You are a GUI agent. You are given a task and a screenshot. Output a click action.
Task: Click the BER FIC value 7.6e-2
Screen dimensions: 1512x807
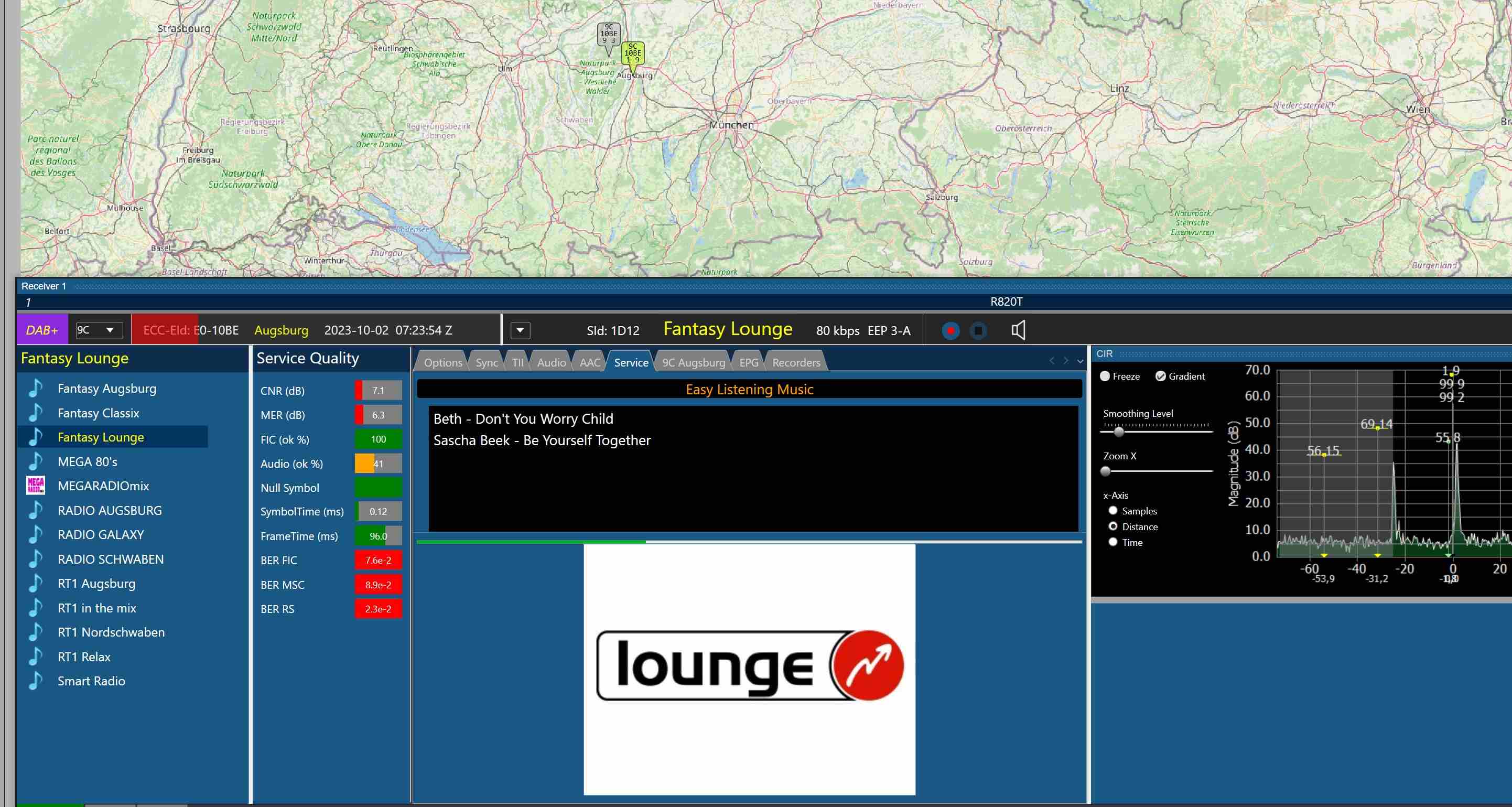pos(378,561)
